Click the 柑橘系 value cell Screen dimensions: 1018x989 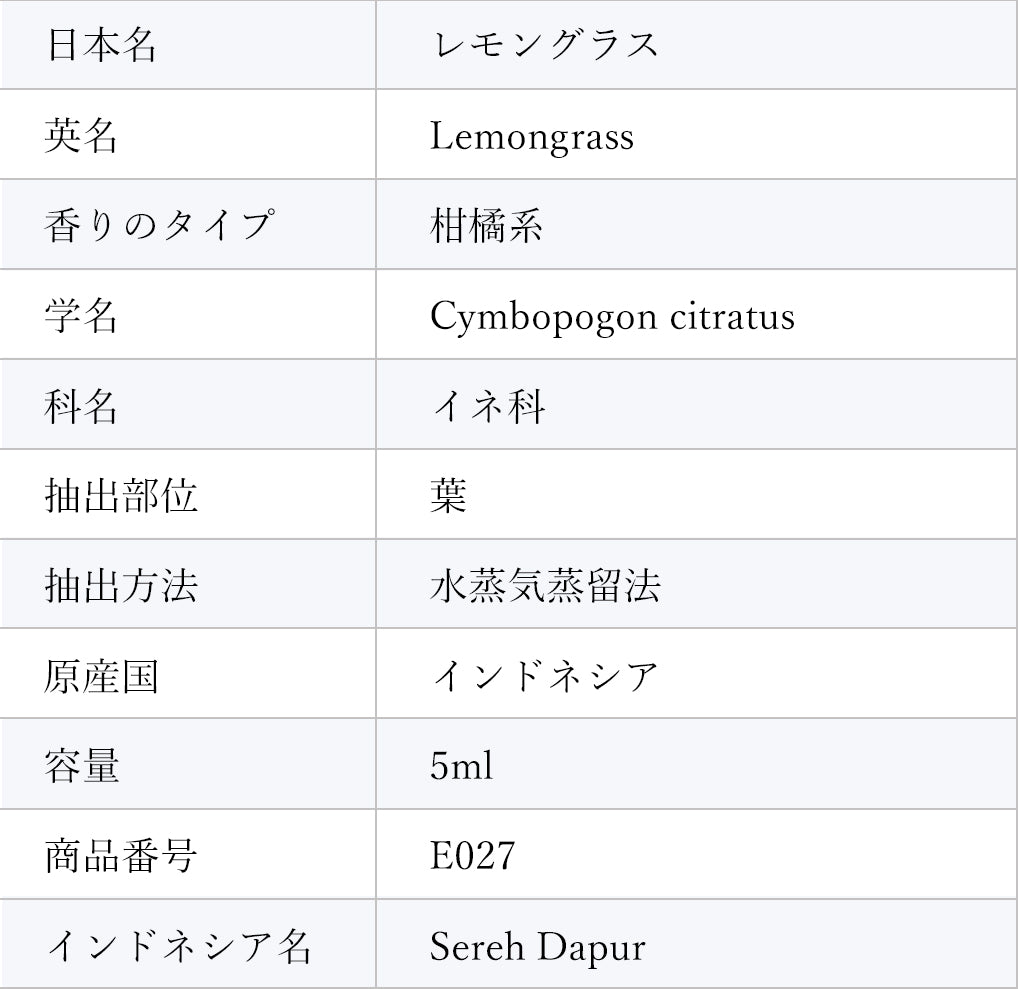pyautogui.click(x=486, y=226)
